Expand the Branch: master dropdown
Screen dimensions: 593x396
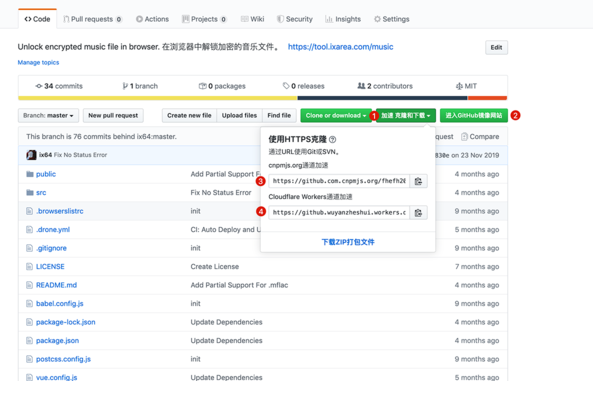(48, 115)
